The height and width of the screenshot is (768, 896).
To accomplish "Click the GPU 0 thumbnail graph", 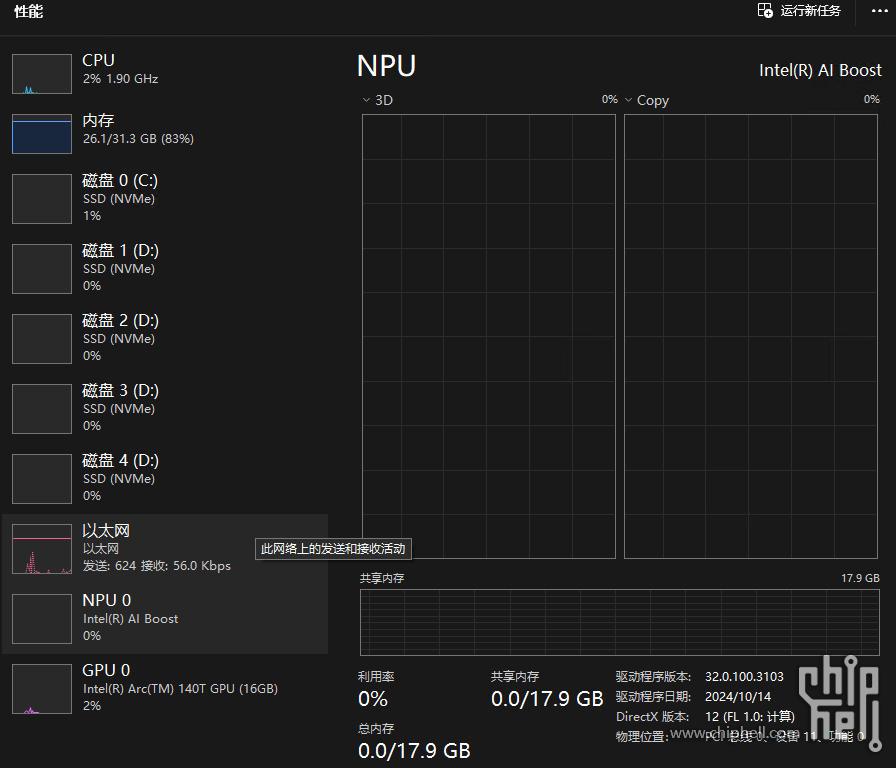I will pyautogui.click(x=42, y=689).
